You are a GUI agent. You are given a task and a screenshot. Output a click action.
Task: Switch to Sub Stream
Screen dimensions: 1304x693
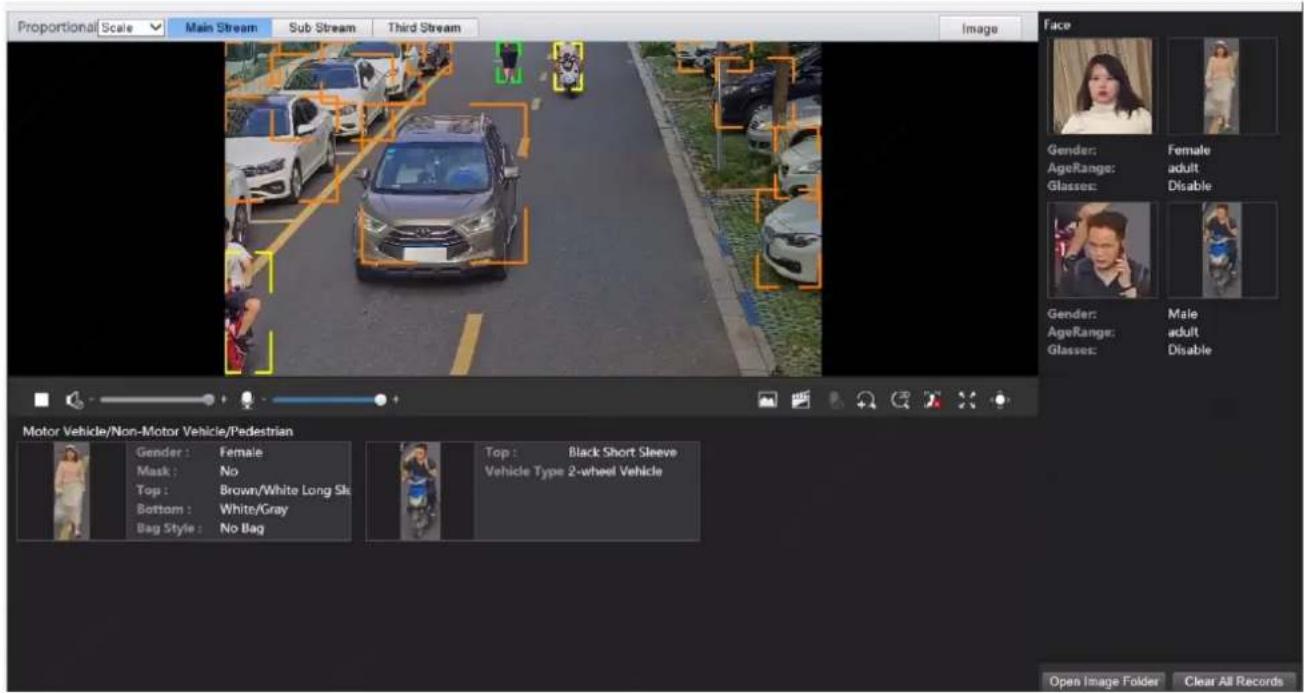tap(322, 28)
